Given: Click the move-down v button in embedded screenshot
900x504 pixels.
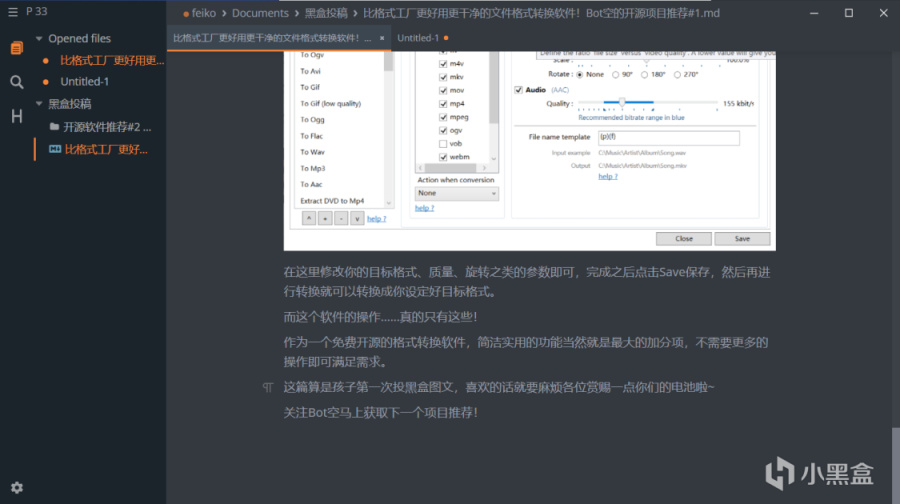Looking at the screenshot, I should click(357, 218).
